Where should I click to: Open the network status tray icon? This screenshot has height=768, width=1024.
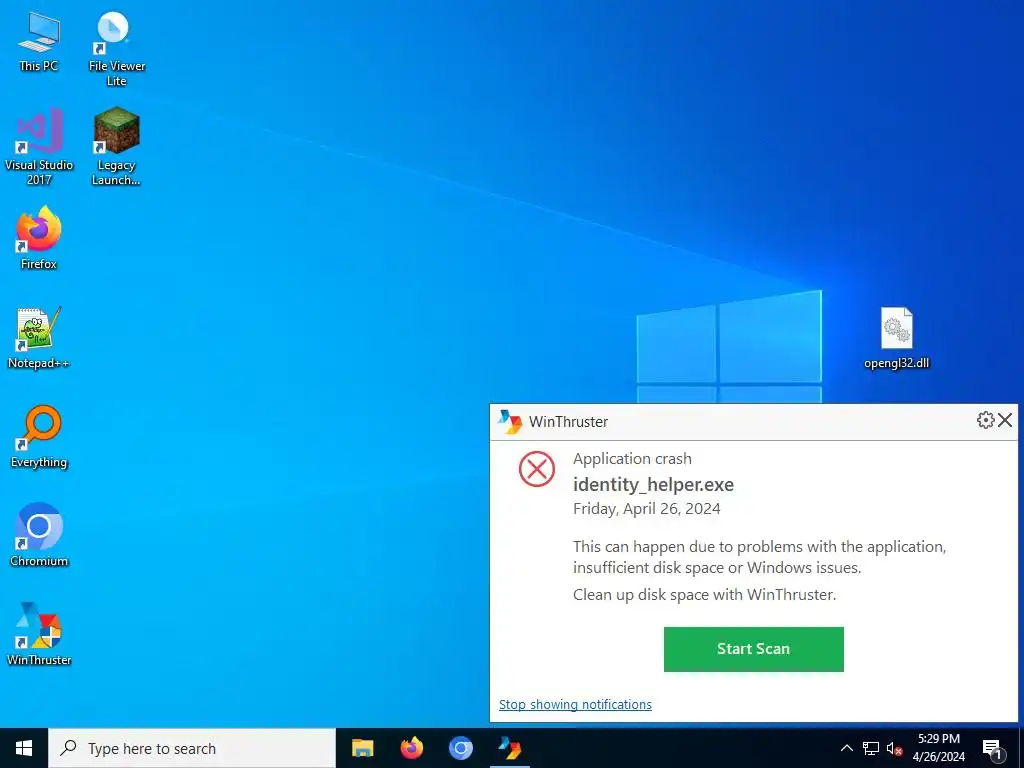pos(871,748)
